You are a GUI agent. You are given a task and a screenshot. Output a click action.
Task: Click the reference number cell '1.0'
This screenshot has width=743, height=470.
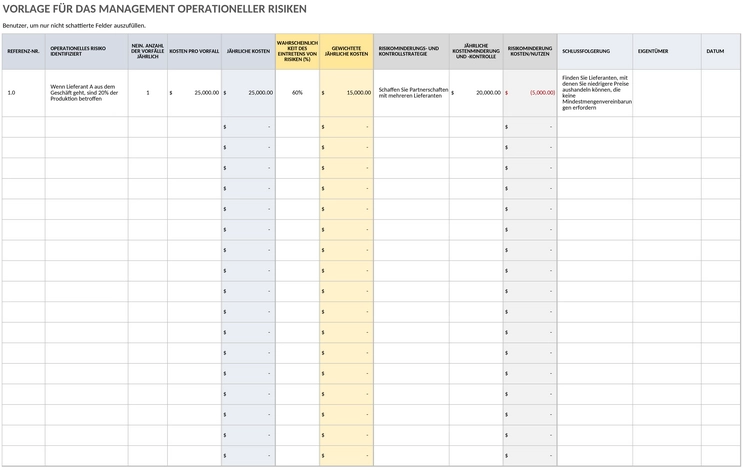coord(23,93)
